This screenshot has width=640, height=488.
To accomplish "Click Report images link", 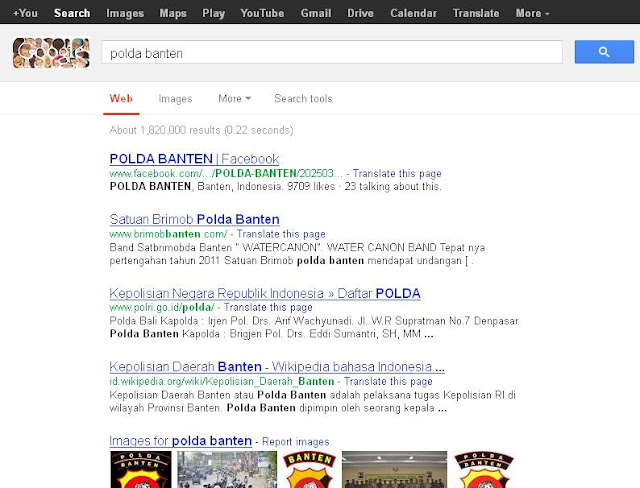I will (x=296, y=441).
